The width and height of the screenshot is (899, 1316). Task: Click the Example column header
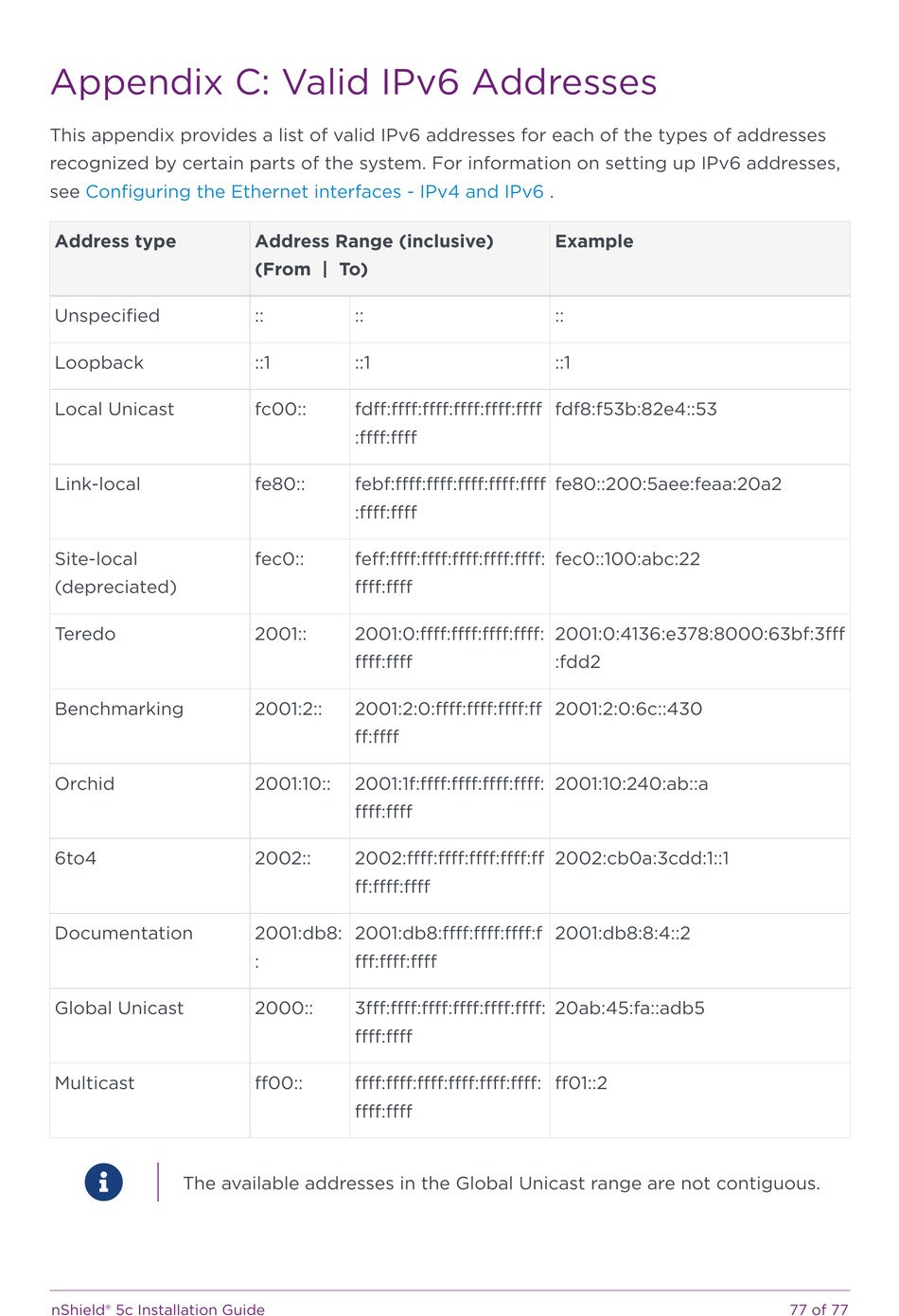pos(594,241)
